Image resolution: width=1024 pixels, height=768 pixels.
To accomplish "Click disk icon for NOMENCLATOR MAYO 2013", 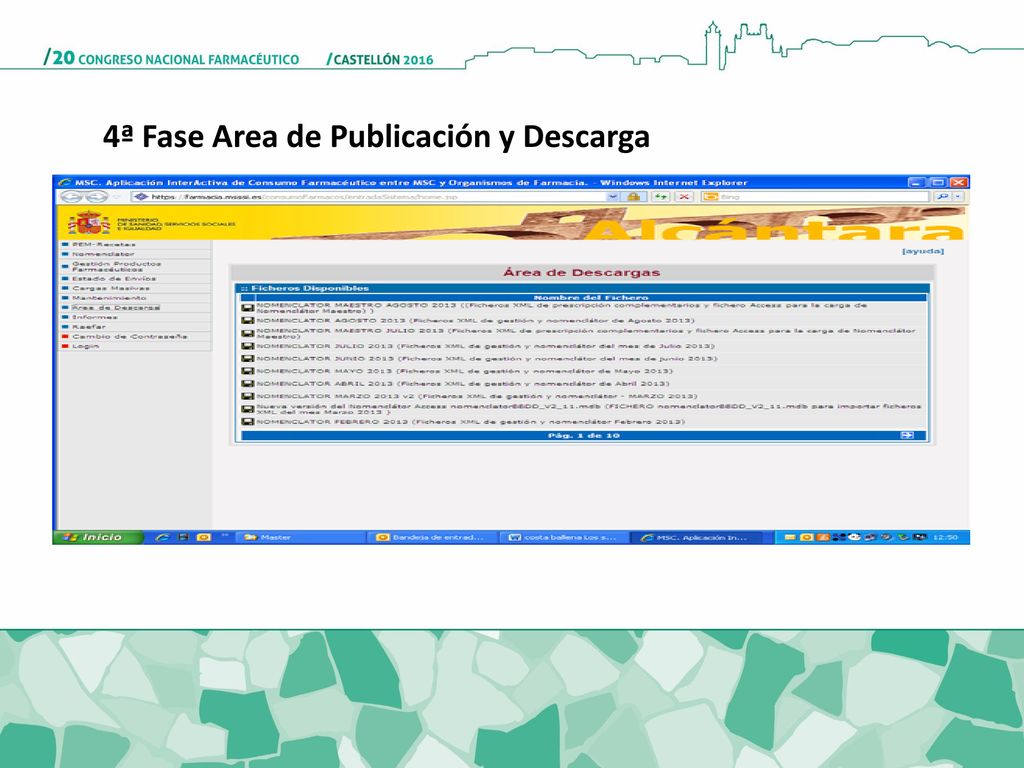I will tap(248, 371).
